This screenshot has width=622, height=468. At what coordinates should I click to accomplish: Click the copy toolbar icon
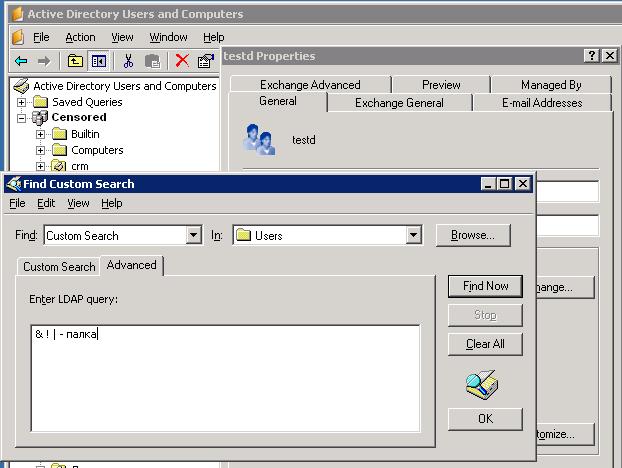[x=152, y=61]
